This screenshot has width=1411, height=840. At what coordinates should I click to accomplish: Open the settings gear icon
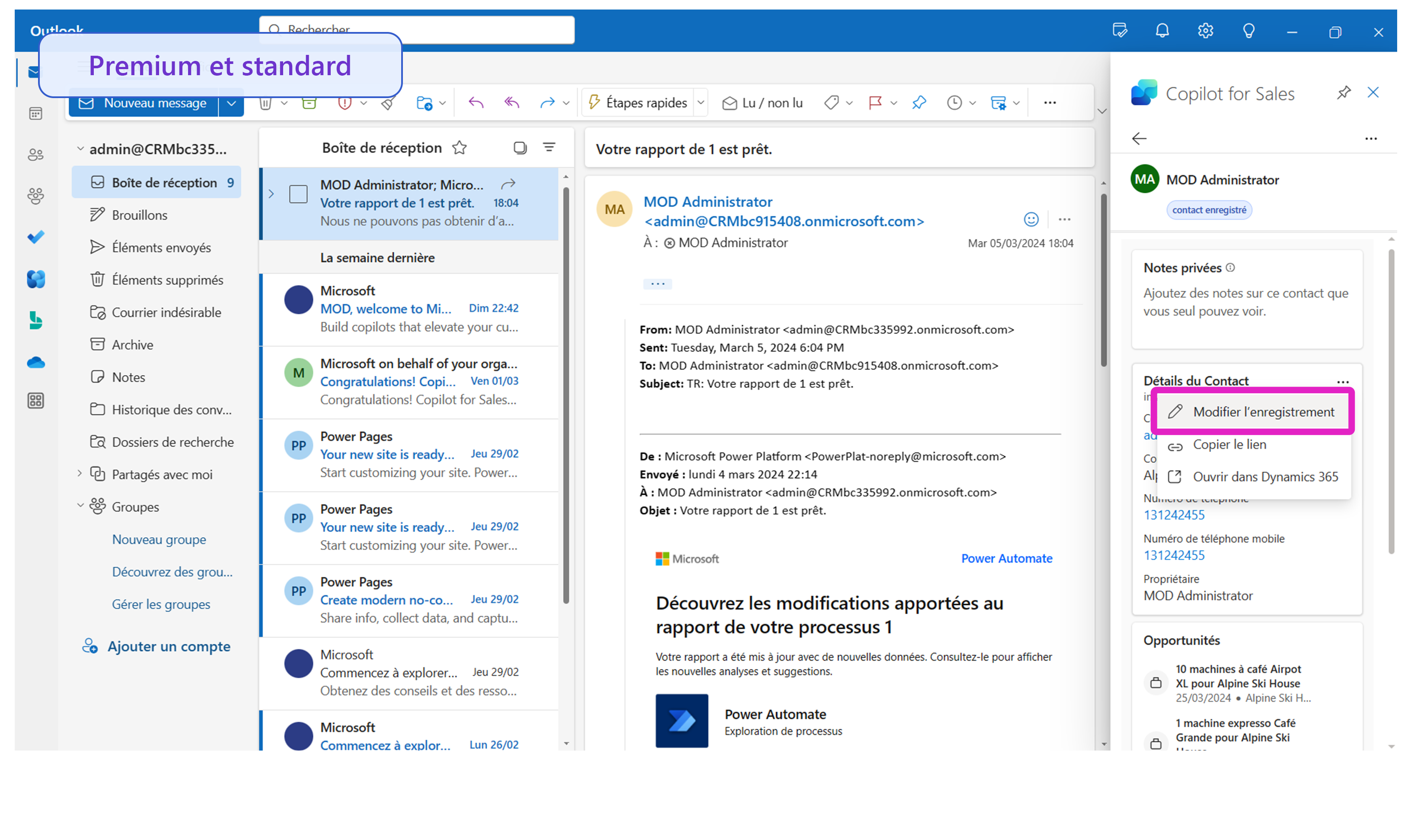tap(1205, 31)
